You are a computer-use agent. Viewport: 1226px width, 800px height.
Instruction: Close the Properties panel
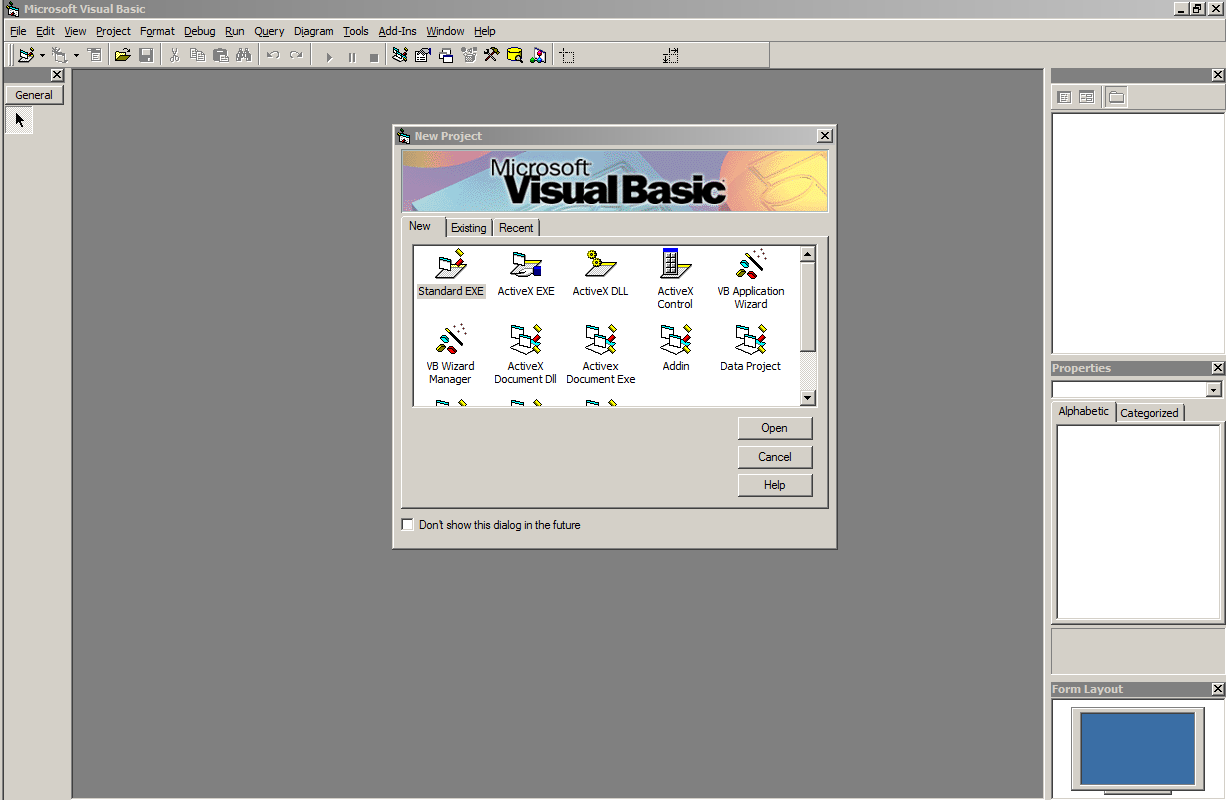[x=1217, y=368]
